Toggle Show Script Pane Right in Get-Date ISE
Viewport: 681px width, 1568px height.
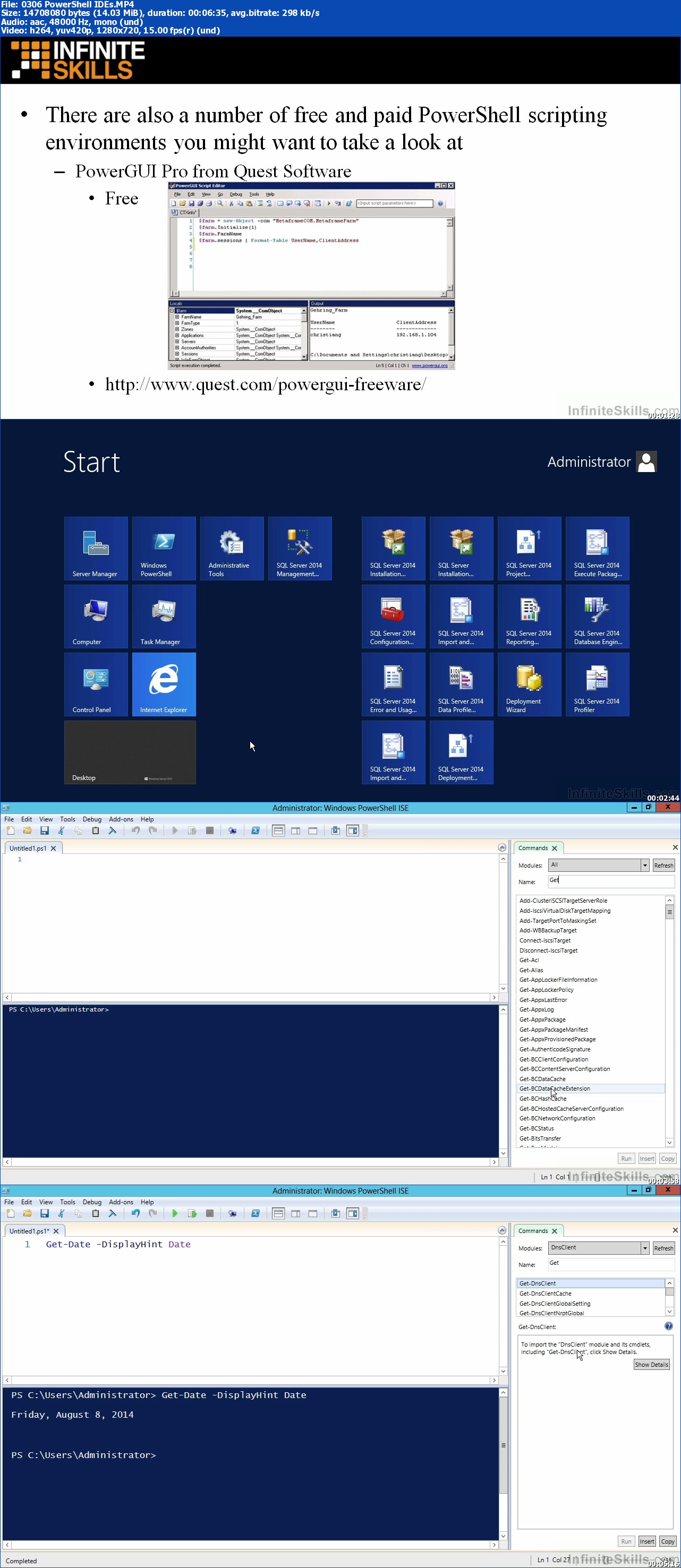click(295, 1213)
